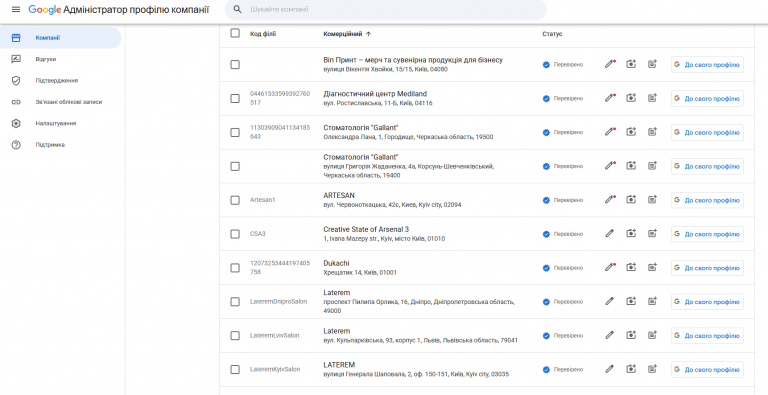Create post for ARTESAN
The height and width of the screenshot is (395, 768).
652,200
